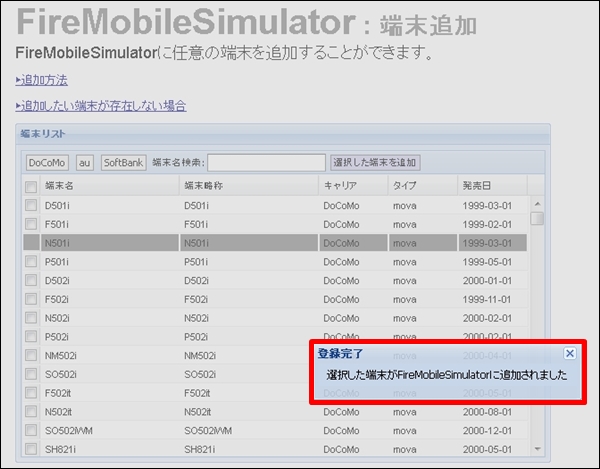Click the DoCoMo carrier in N502i row

[341, 318]
